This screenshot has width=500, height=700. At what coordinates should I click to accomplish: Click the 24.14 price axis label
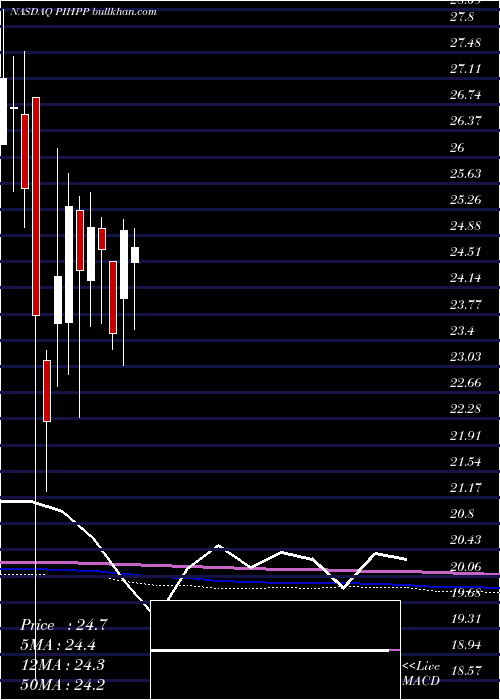(465, 279)
